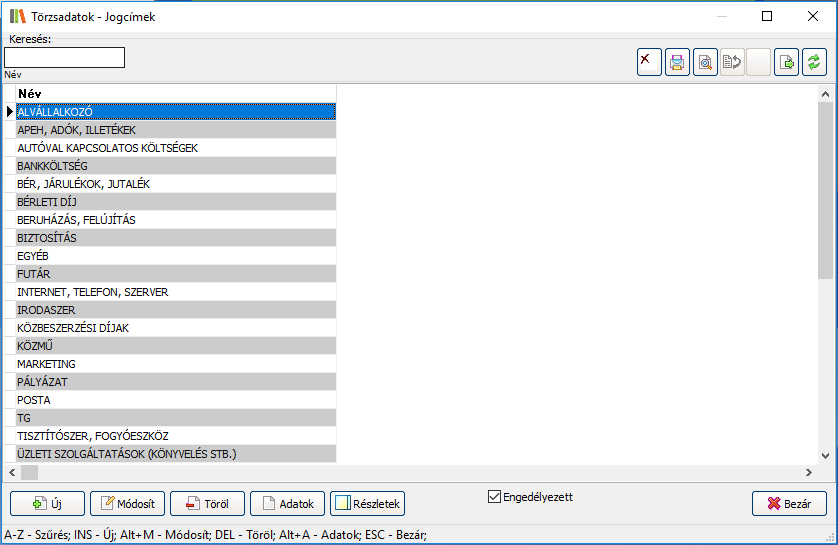The image size is (838, 545).
Task: Open print preview with magnifier icon
Action: 705,62
